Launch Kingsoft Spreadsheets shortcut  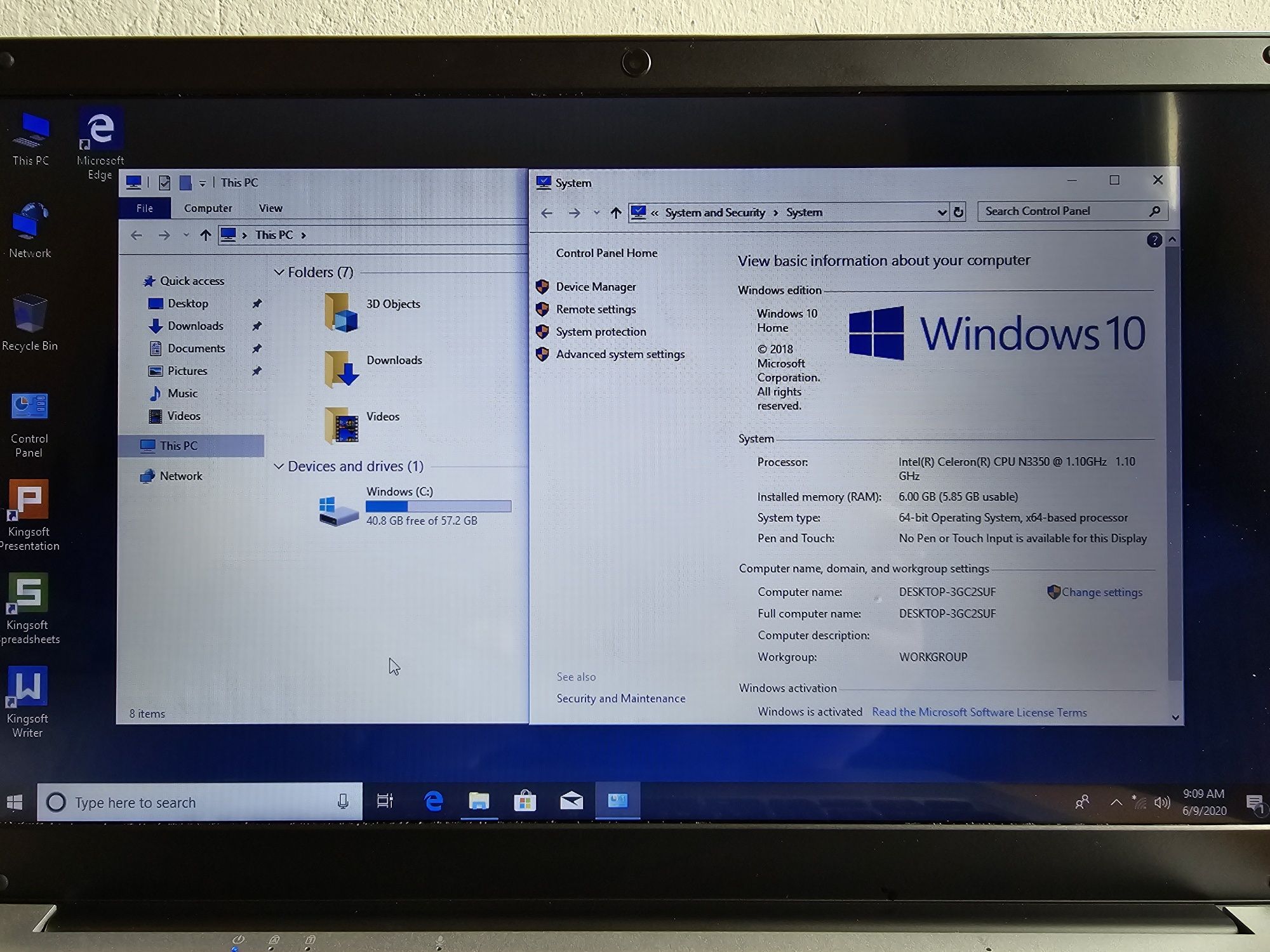[x=29, y=609]
